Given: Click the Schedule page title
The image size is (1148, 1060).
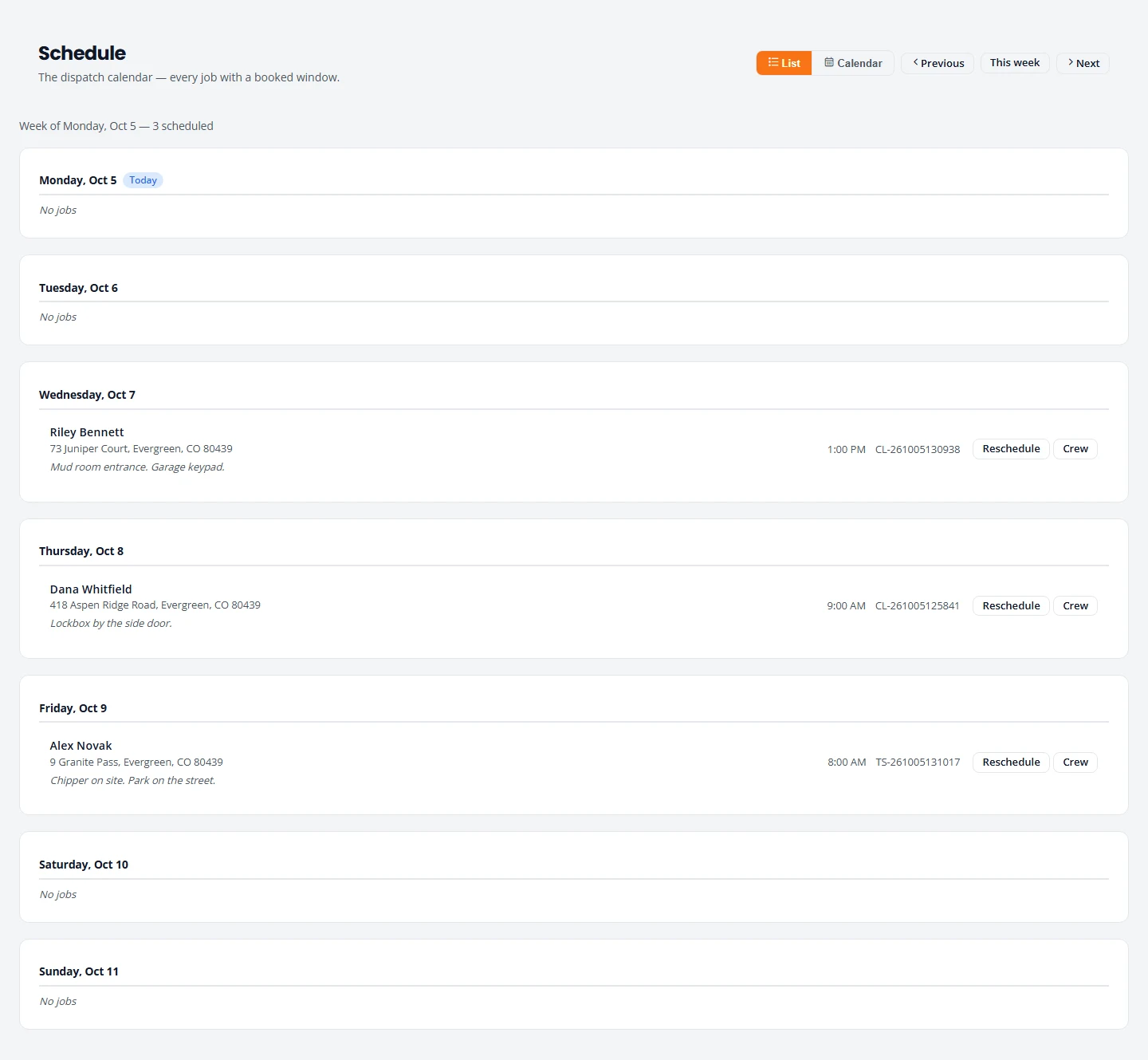Looking at the screenshot, I should tap(82, 53).
